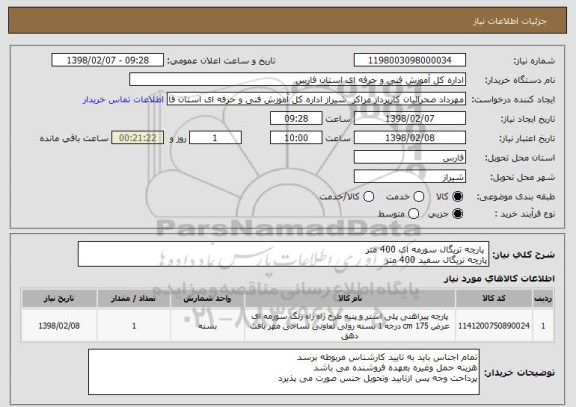Select the خدمت radio button

tap(419, 197)
